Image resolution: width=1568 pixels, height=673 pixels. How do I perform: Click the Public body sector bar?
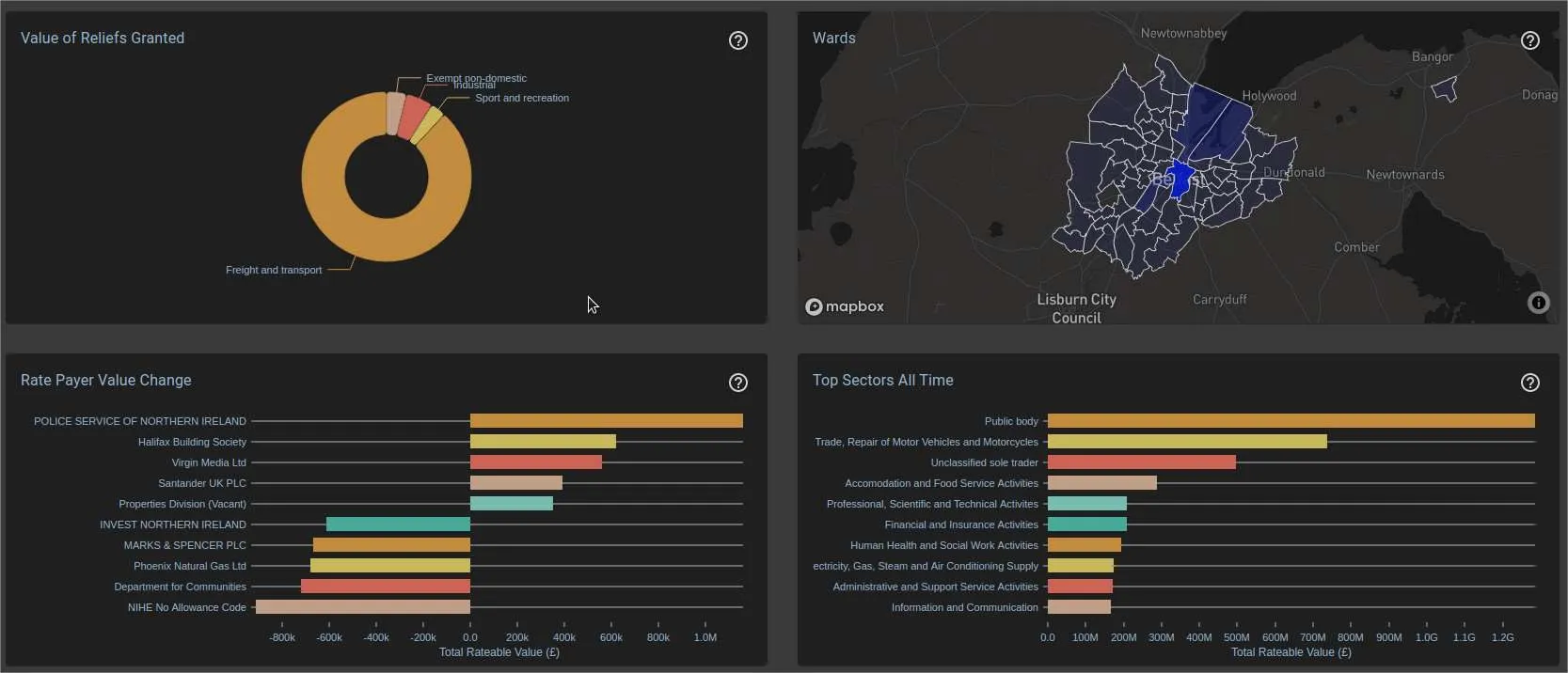1291,421
